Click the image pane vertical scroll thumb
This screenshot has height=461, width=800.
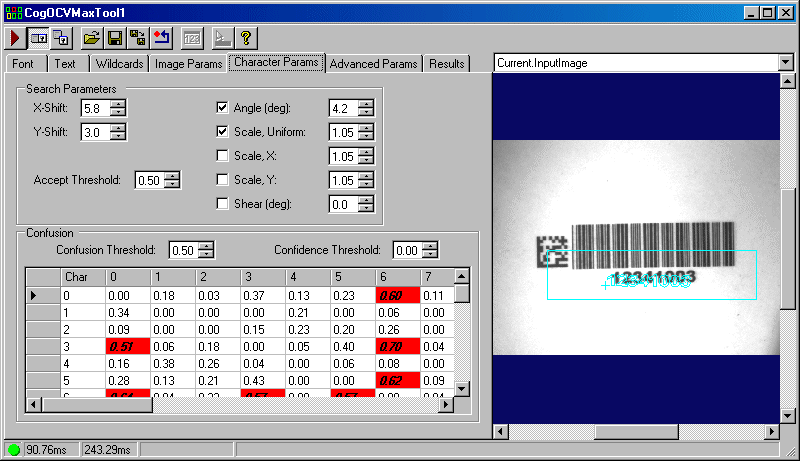(x=788, y=248)
